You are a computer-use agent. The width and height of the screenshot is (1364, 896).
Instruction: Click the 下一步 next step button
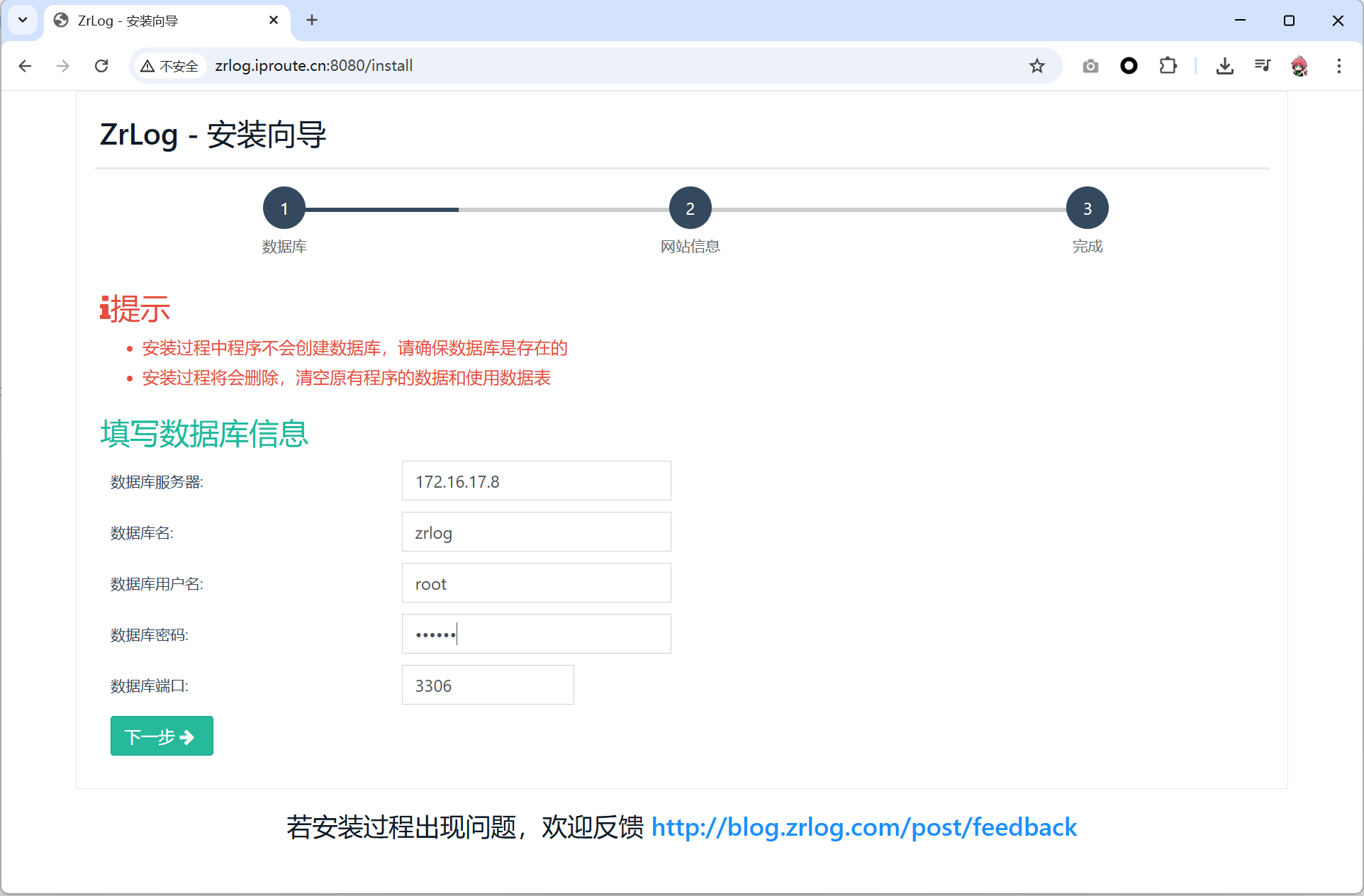pos(162,736)
